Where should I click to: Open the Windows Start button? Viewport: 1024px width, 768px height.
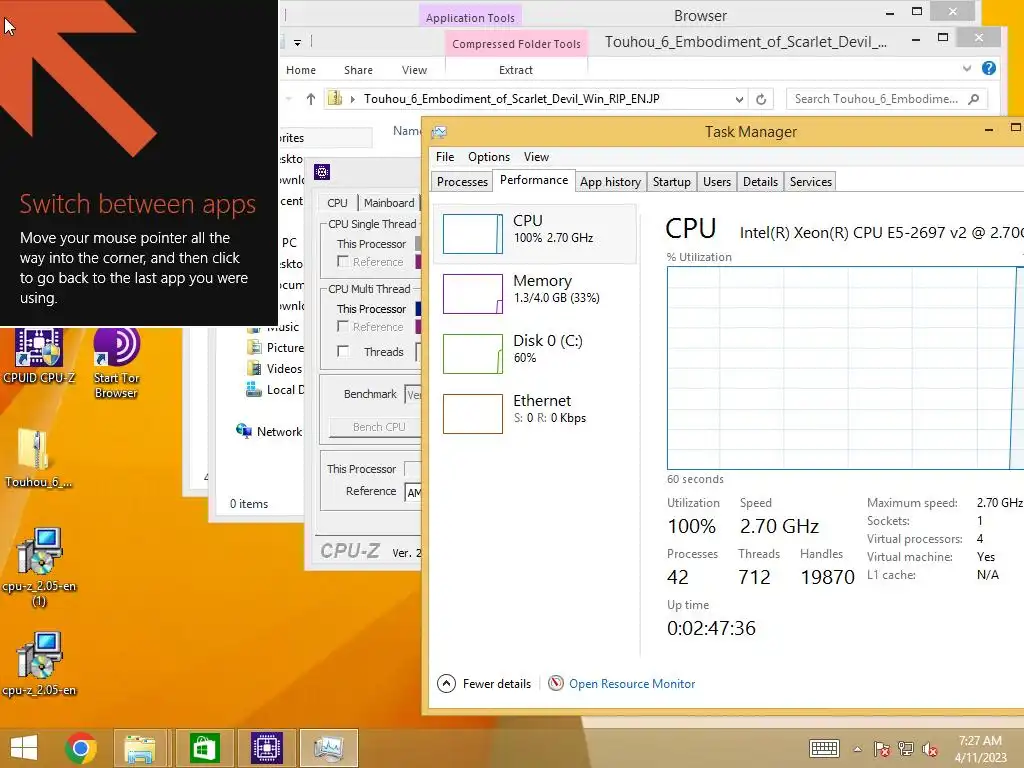(x=24, y=748)
